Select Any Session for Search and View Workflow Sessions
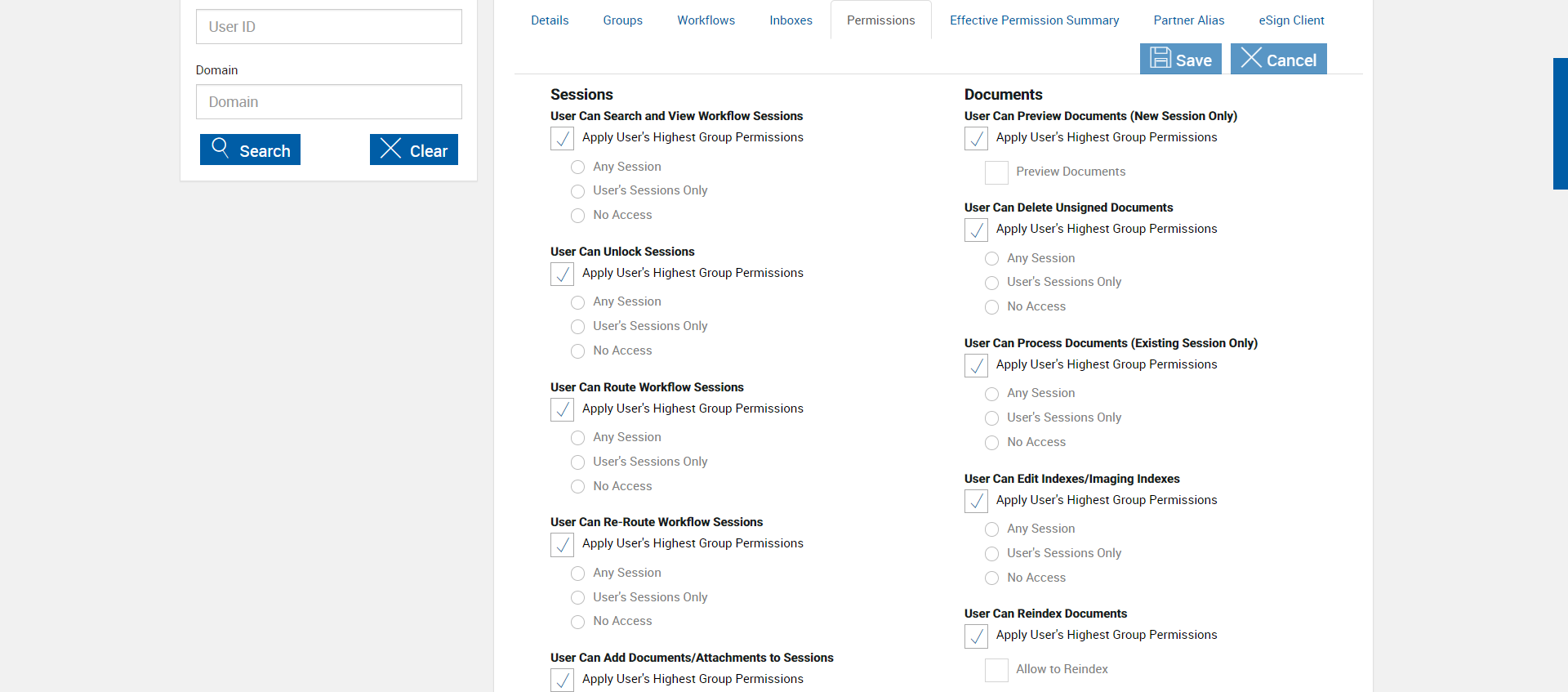1568x692 pixels. click(x=578, y=167)
